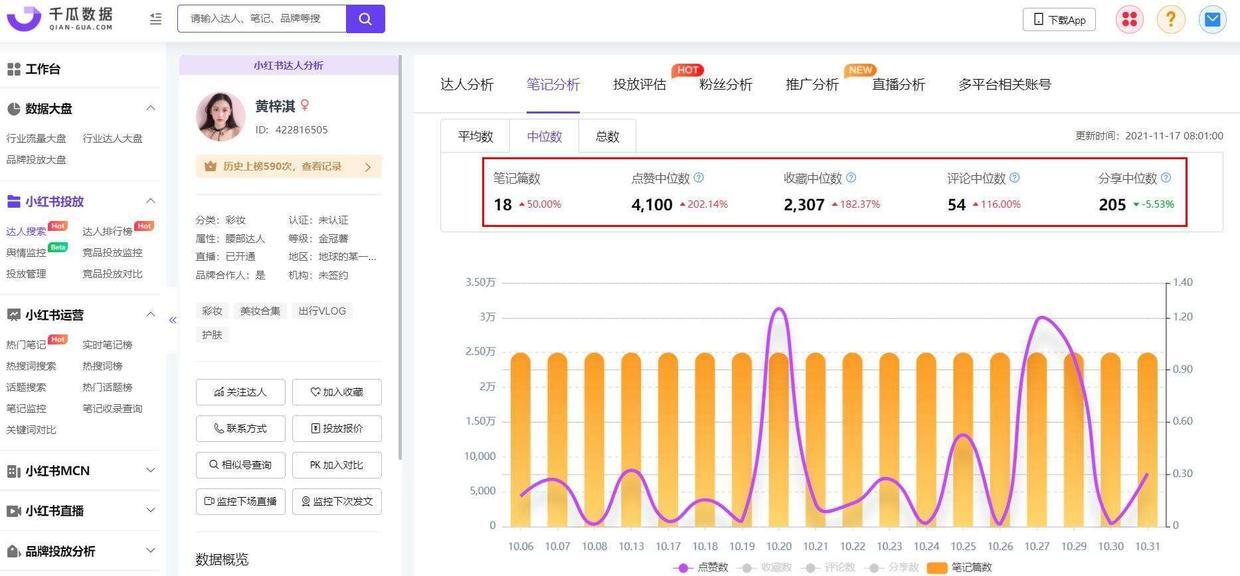
Task: Click the orange bar for 10.20
Action: (x=779, y=440)
